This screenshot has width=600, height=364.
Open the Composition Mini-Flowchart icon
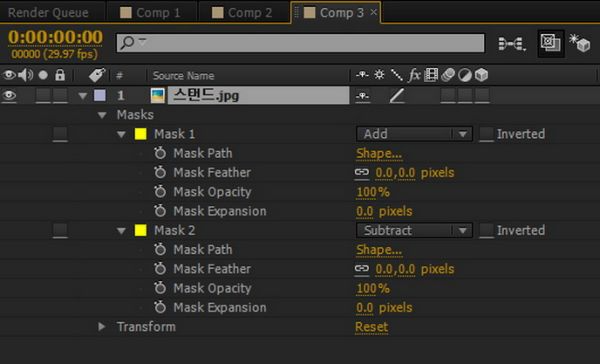point(512,44)
